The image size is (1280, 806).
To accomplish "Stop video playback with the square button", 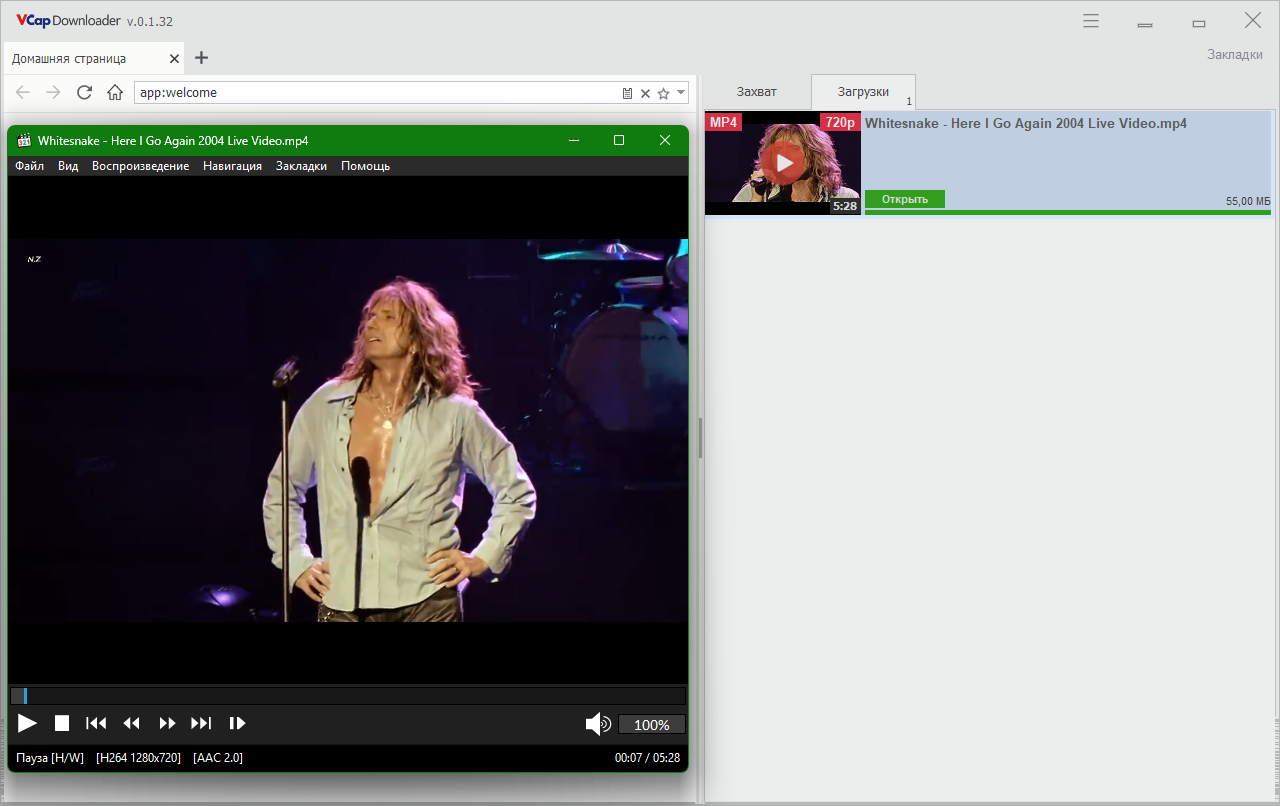I will click(62, 723).
